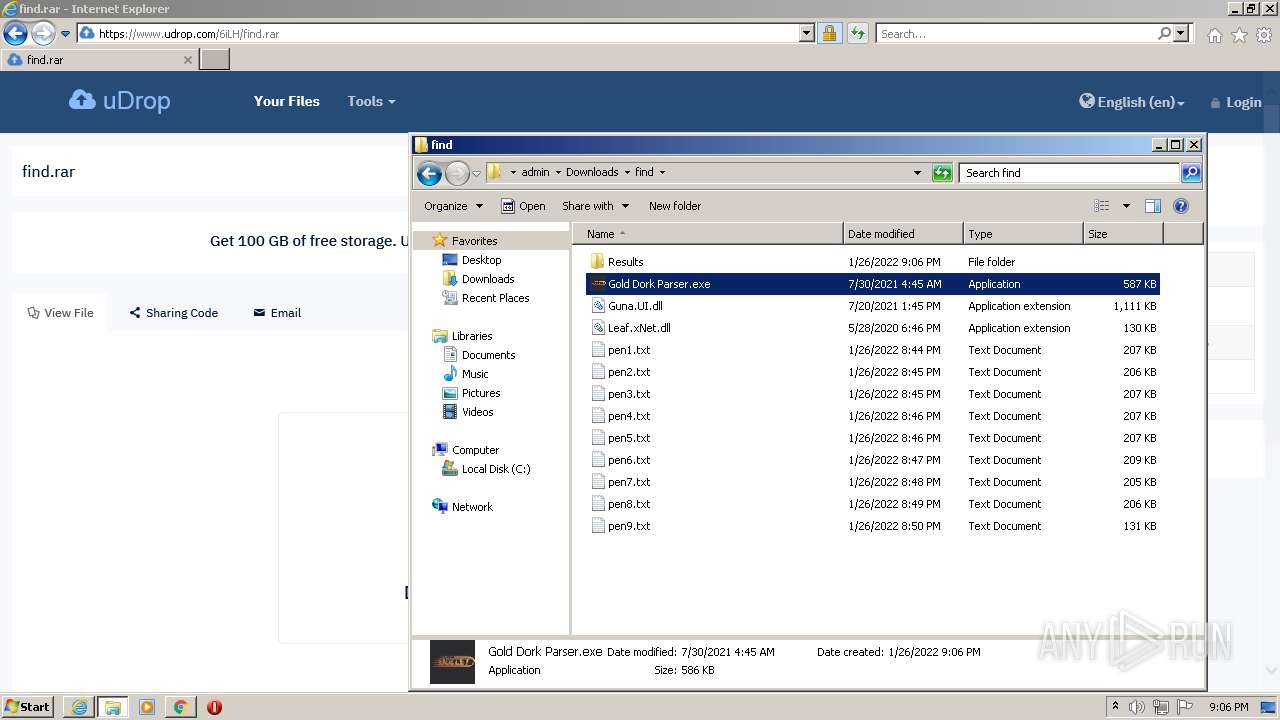Viewport: 1280px width, 720px height.
Task: Open Pictures library
Action: (480, 393)
